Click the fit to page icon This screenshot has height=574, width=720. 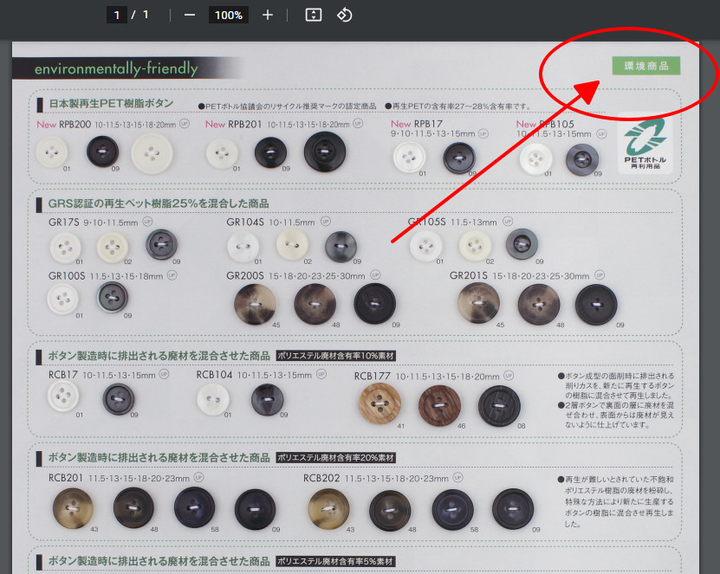click(x=314, y=15)
